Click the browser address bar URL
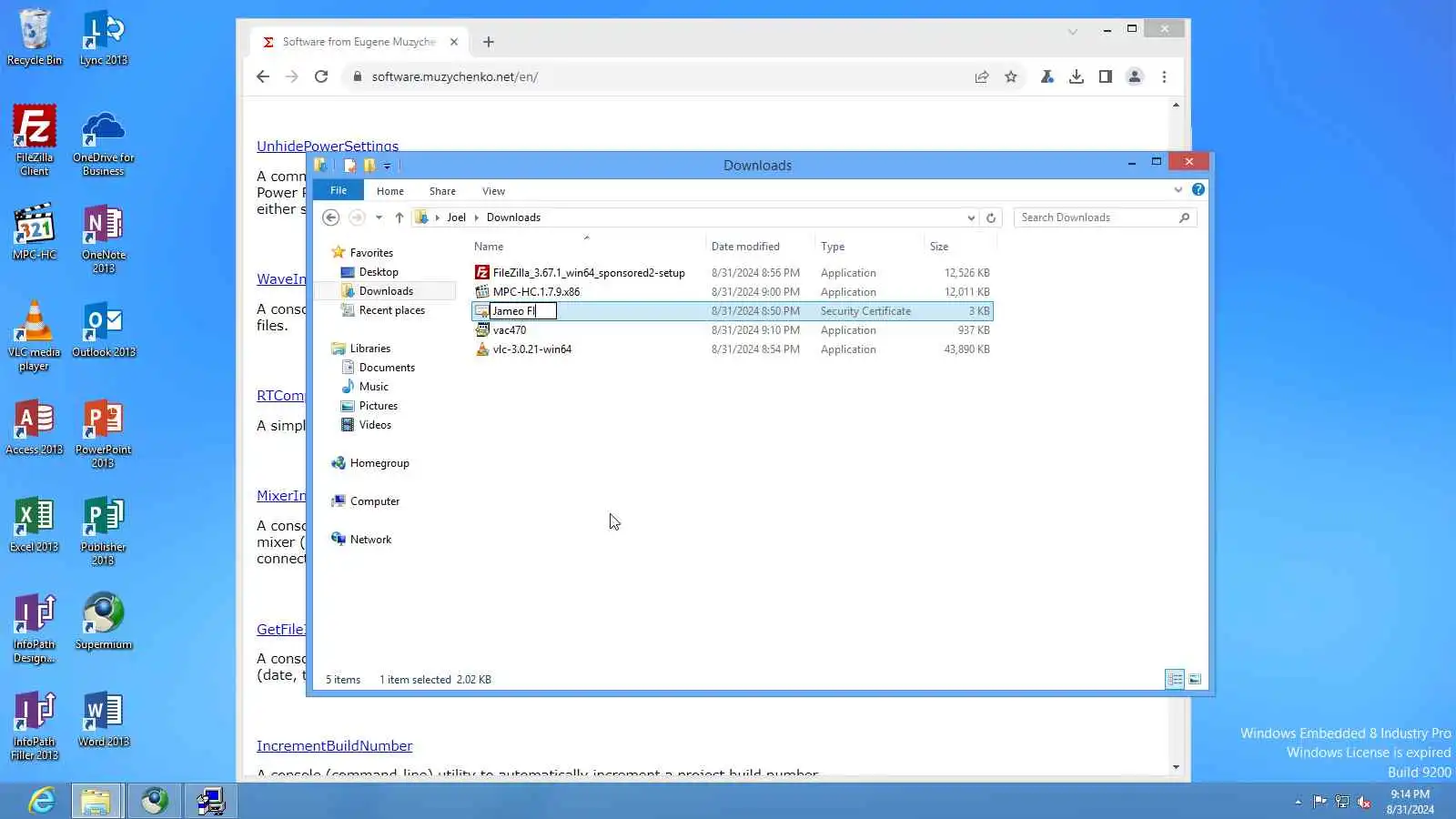 [455, 76]
